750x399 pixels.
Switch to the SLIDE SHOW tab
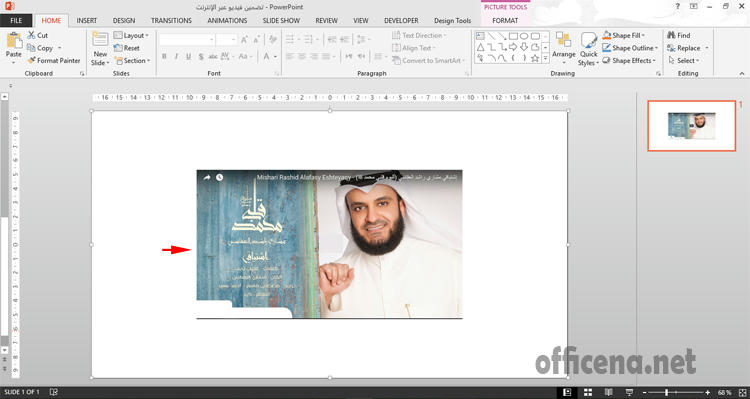click(281, 21)
